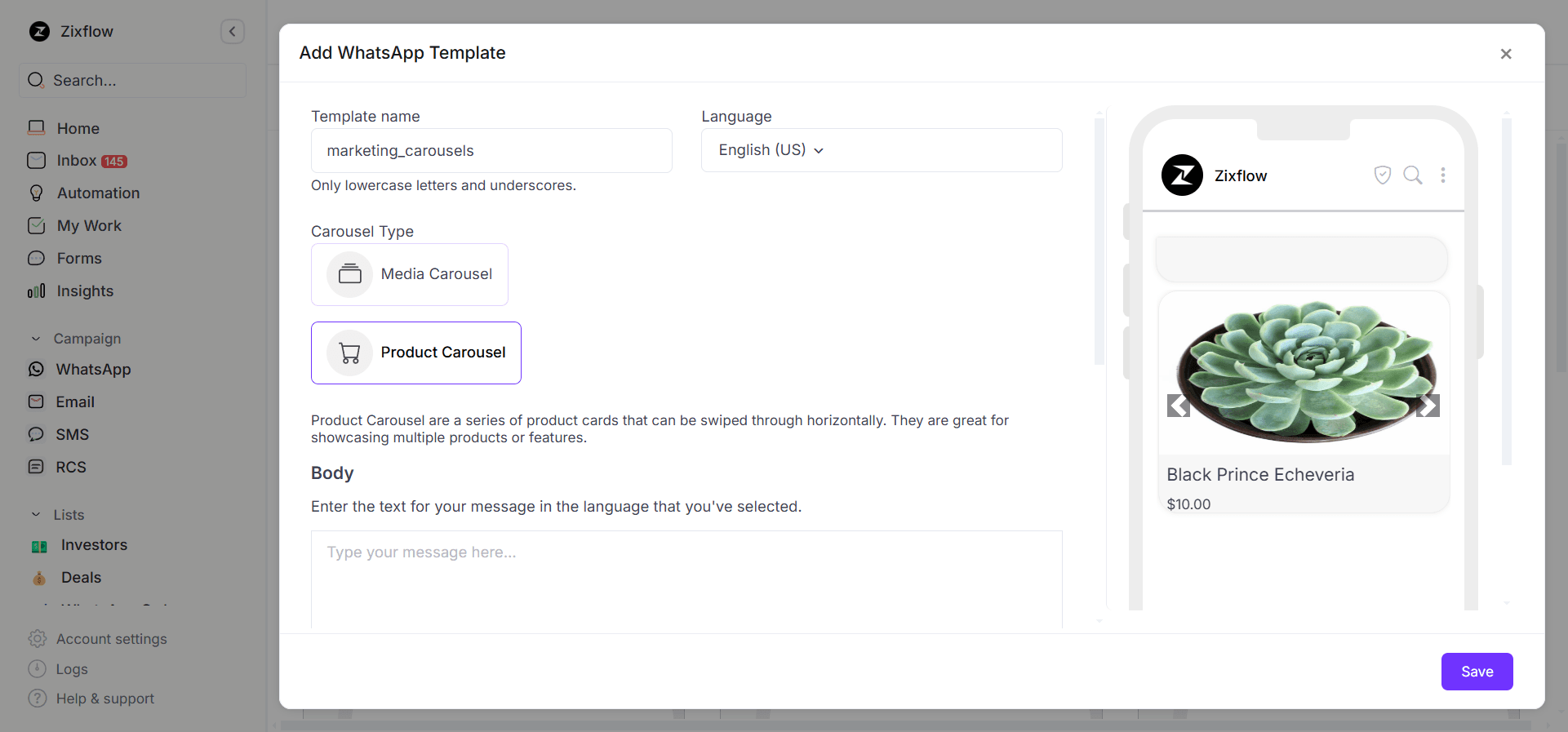Collapse the left sidebar with the arrow toggle
The width and height of the screenshot is (1568, 732).
[233, 31]
